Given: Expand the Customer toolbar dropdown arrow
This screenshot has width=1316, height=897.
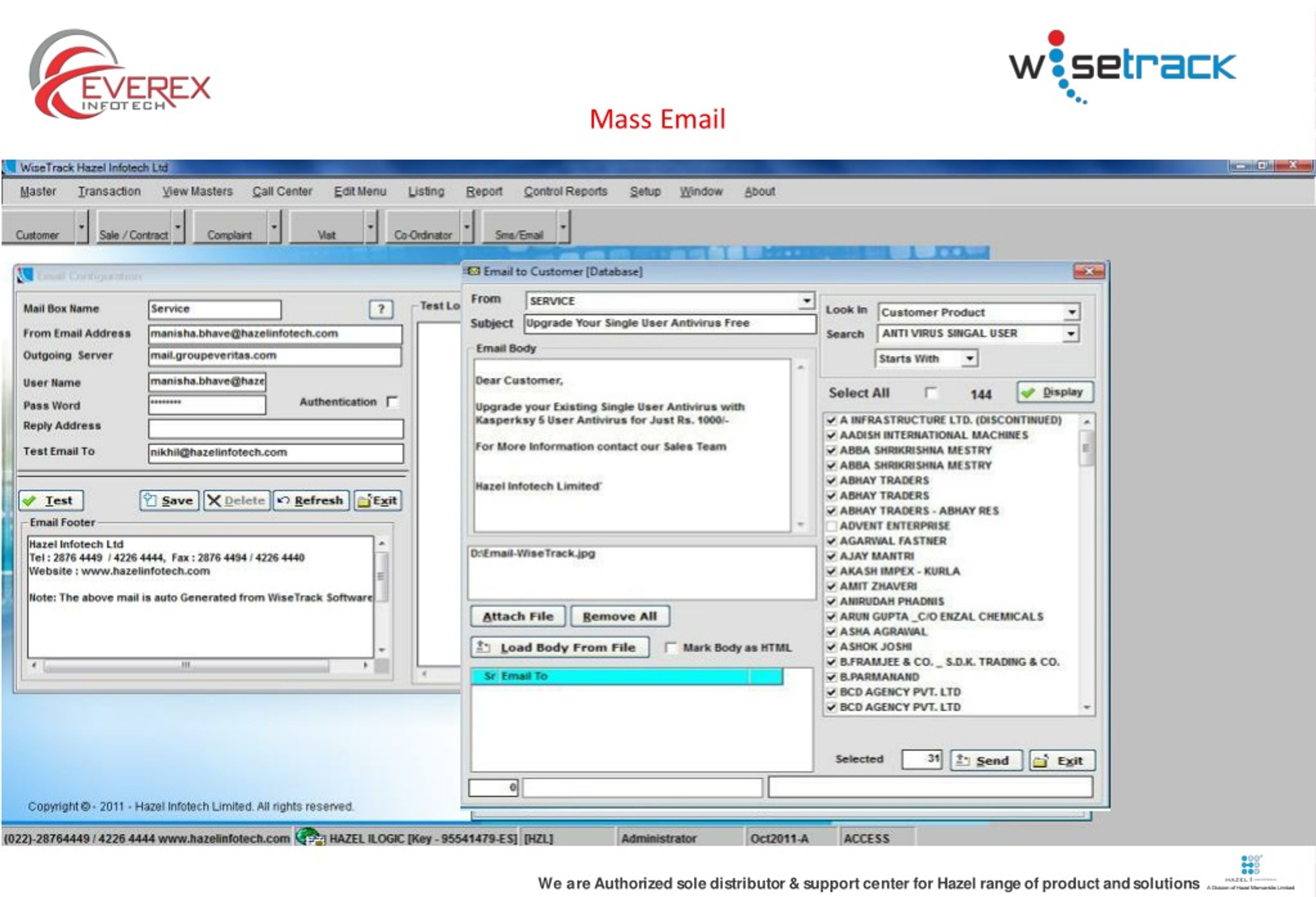Looking at the screenshot, I should (x=82, y=227).
